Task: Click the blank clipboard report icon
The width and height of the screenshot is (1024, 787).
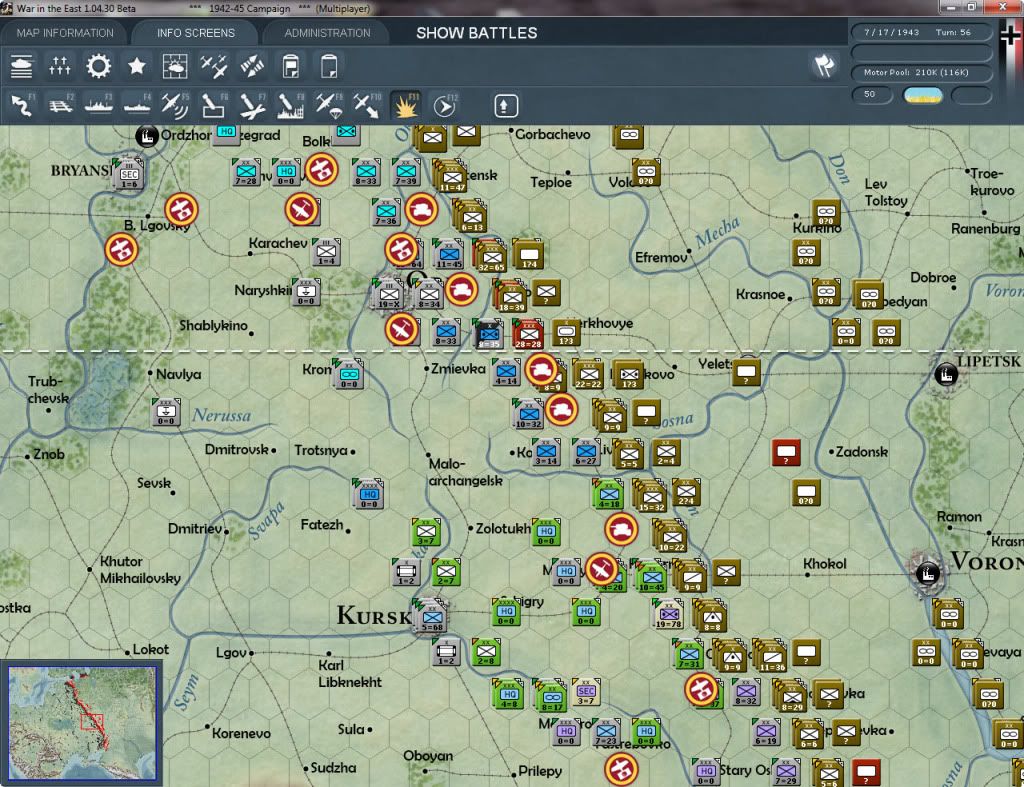Action: (x=329, y=67)
